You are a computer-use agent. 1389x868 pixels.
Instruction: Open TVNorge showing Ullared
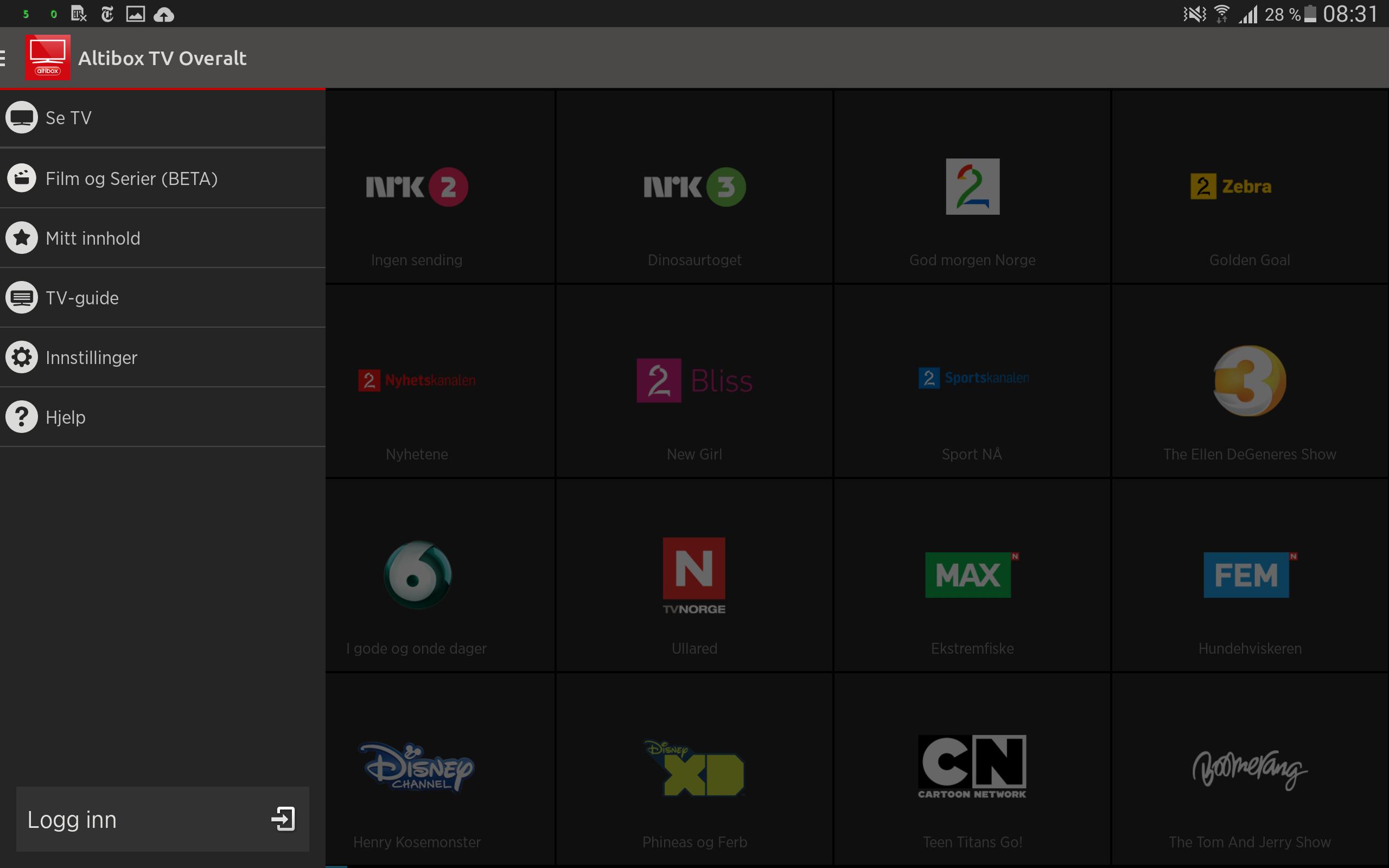click(694, 575)
